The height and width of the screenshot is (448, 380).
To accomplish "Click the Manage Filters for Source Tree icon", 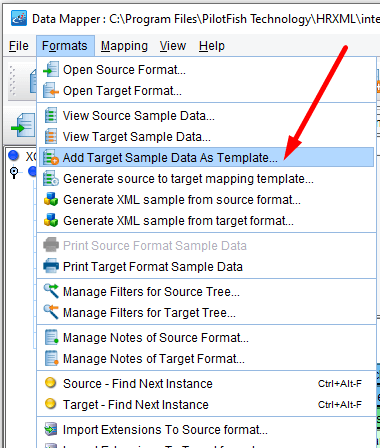I will [51, 292].
